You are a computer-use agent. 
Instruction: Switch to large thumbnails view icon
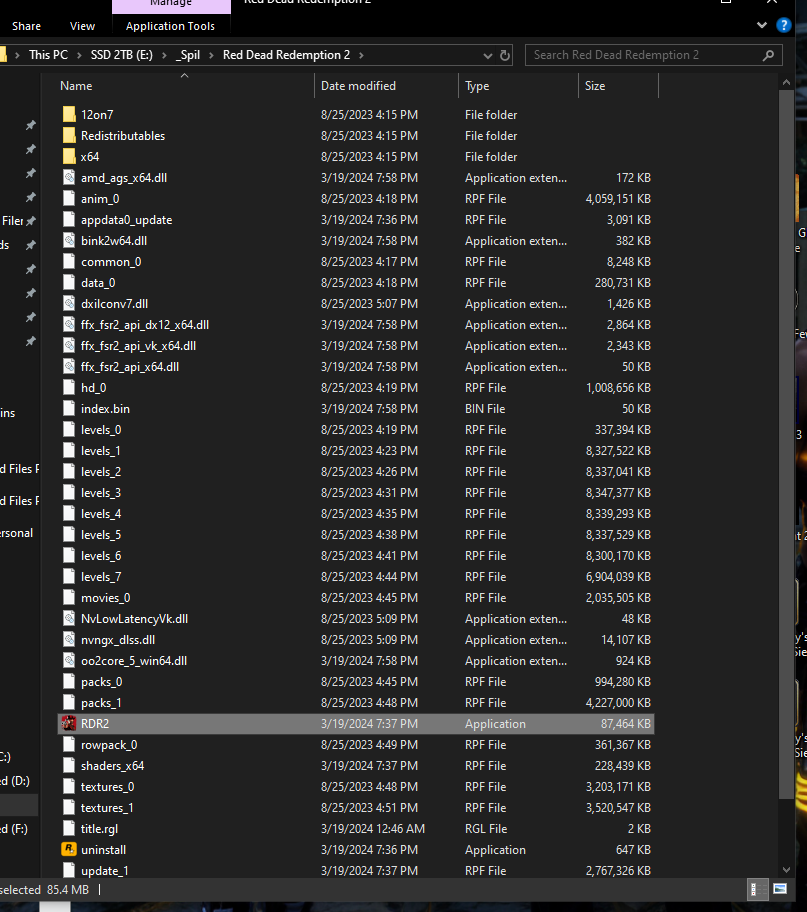tap(780, 889)
